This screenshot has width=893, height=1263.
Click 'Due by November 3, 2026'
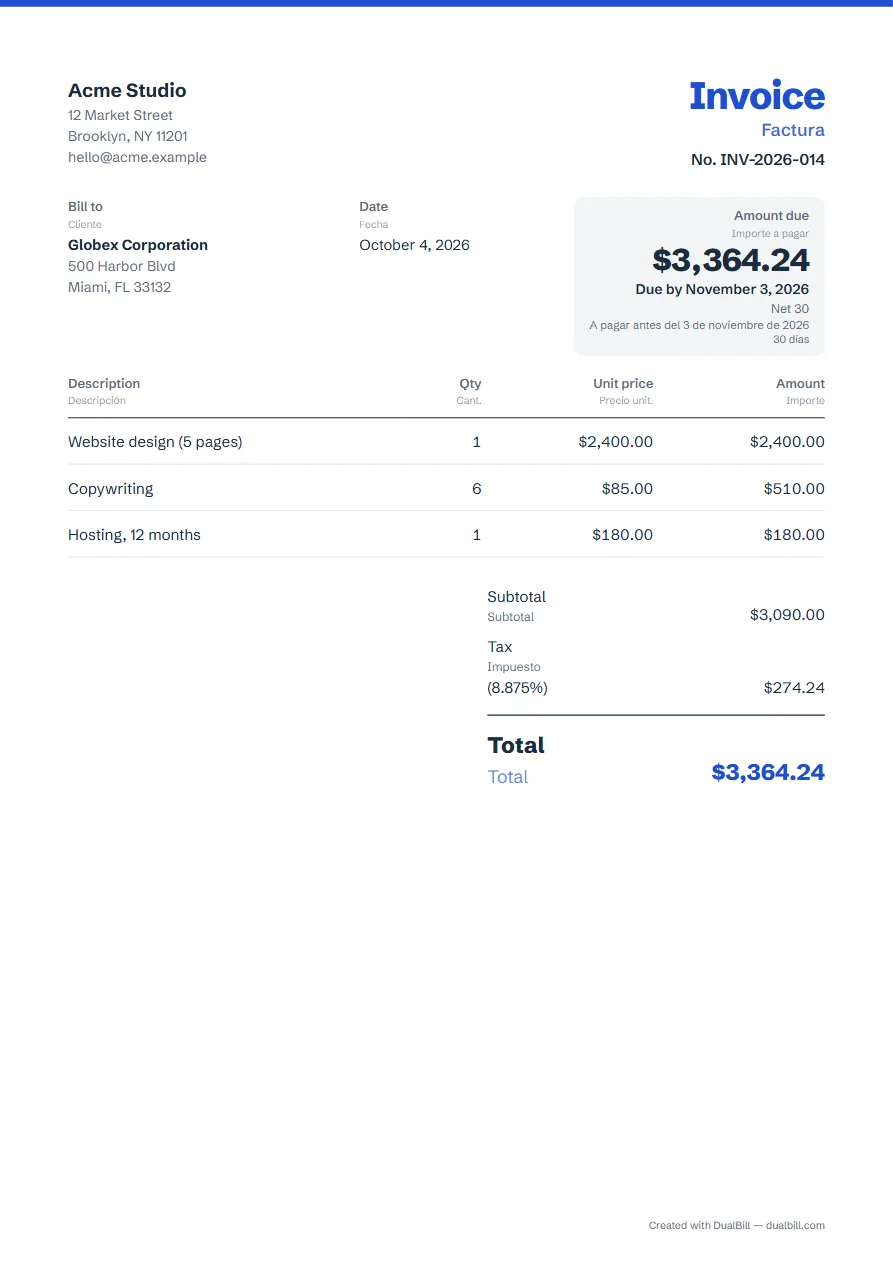coord(722,289)
